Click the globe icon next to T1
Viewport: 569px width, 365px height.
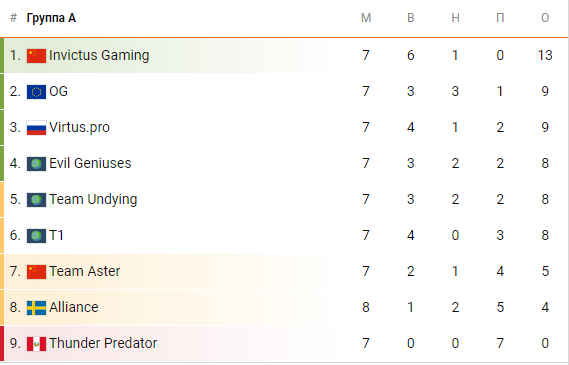point(36,235)
